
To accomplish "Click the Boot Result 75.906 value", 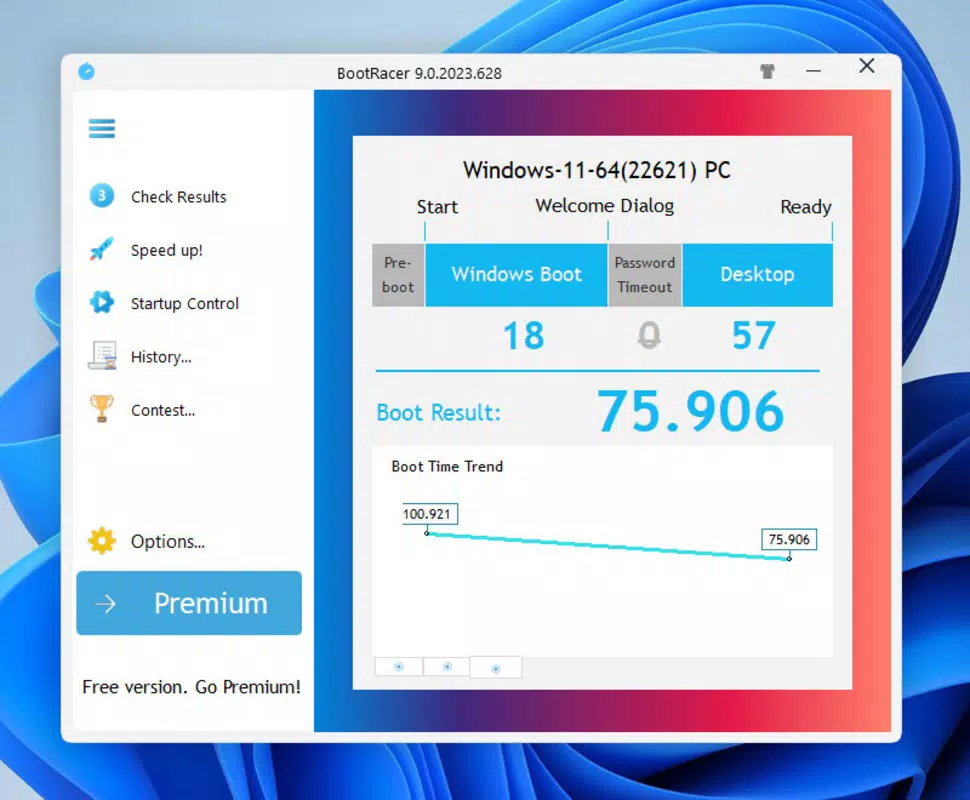I will 690,411.
